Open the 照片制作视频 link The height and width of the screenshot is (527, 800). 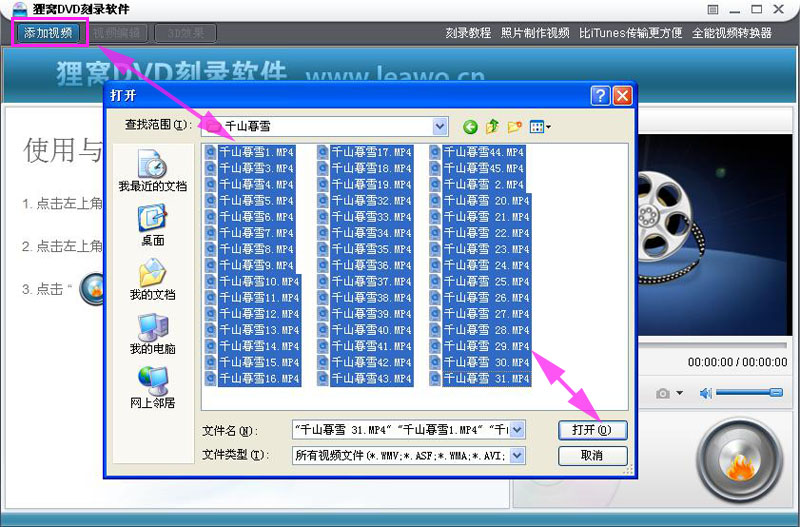click(535, 33)
